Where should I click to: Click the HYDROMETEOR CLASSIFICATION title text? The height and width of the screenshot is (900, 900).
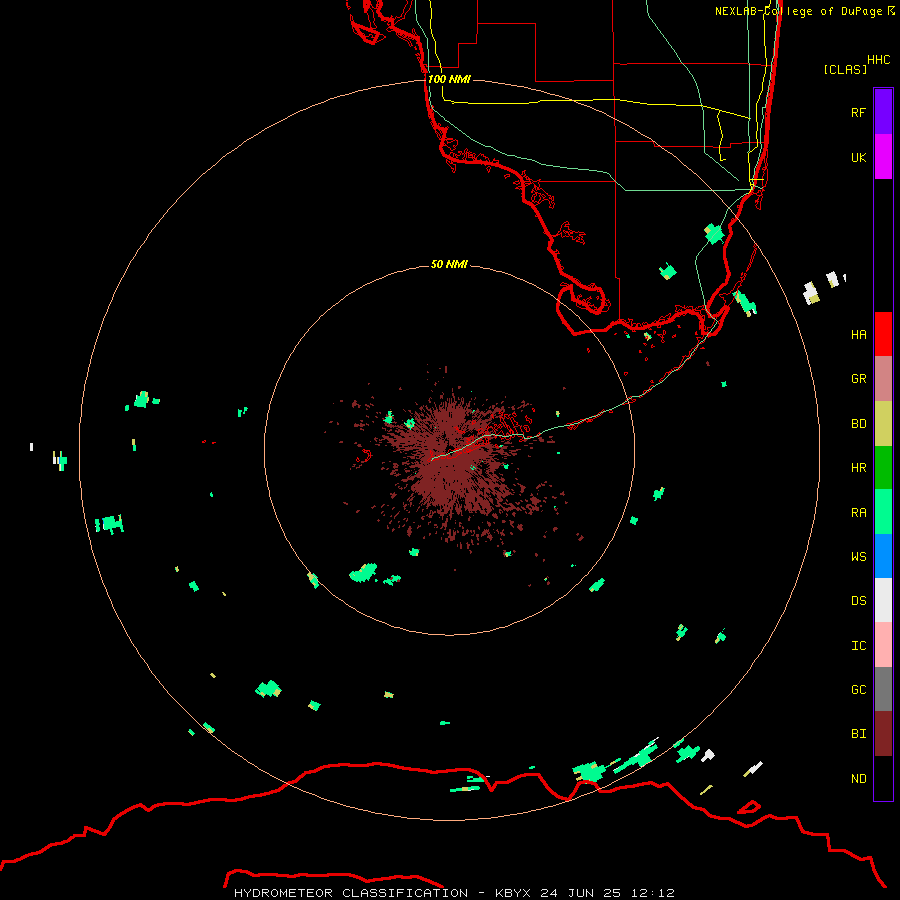351,893
